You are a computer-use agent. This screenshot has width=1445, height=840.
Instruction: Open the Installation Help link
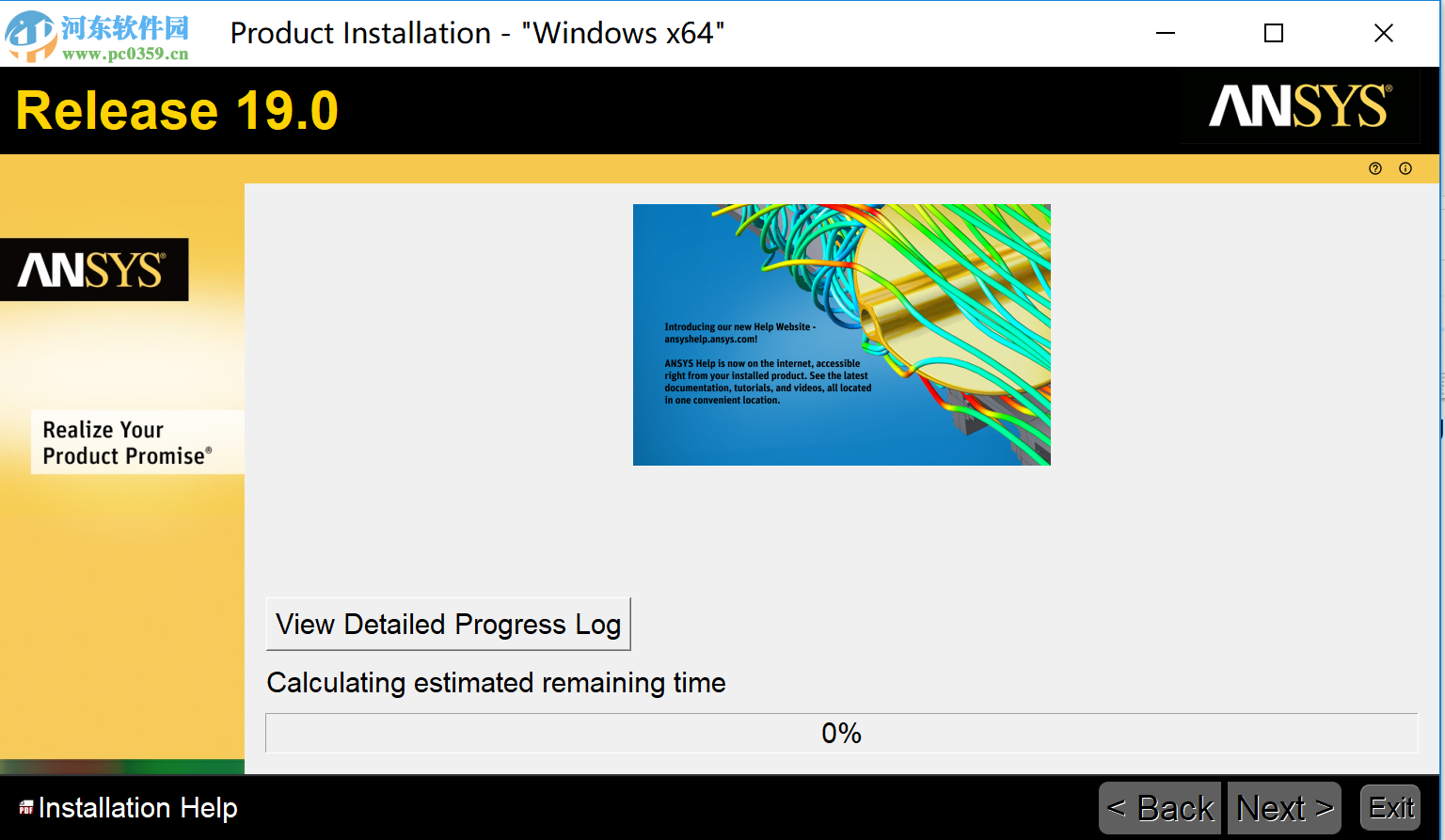[138, 808]
